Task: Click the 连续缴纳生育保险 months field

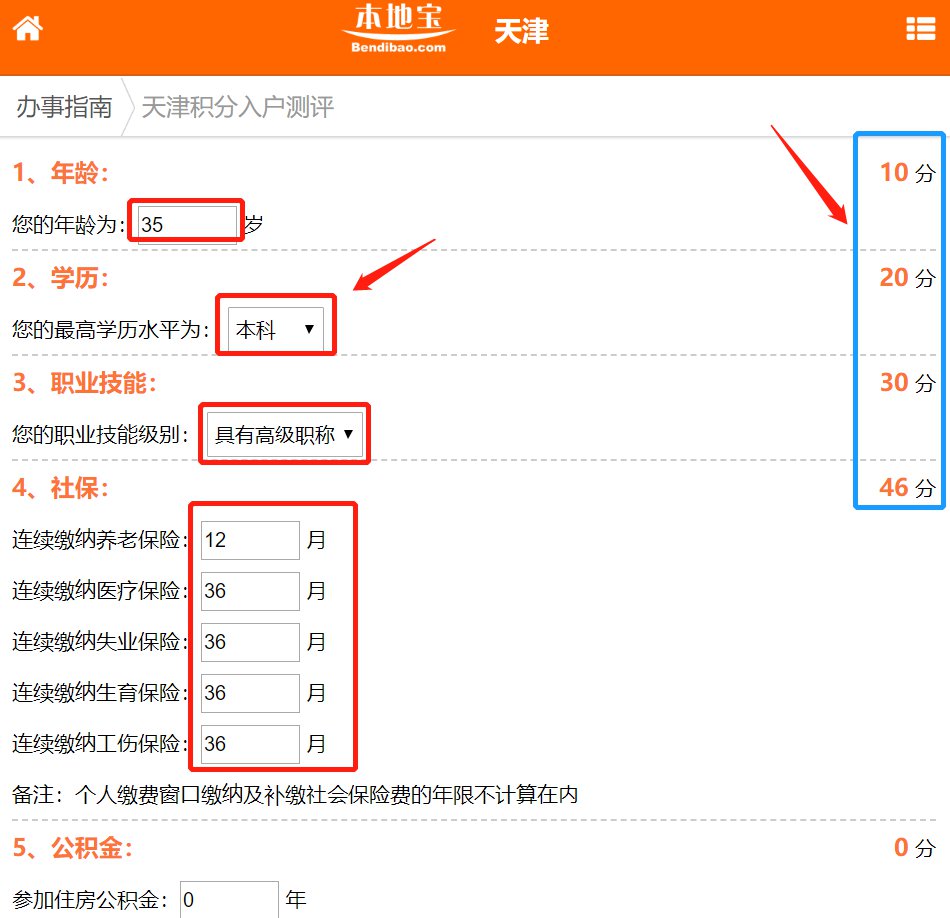Action: 250,694
